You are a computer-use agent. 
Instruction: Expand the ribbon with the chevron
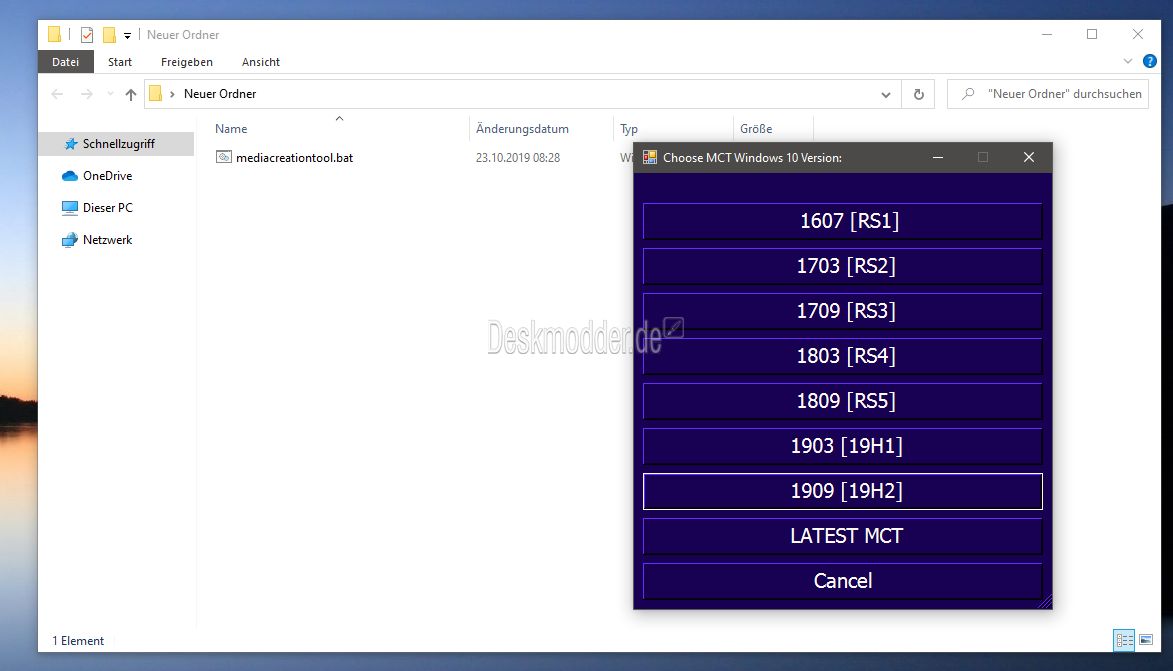click(1128, 61)
